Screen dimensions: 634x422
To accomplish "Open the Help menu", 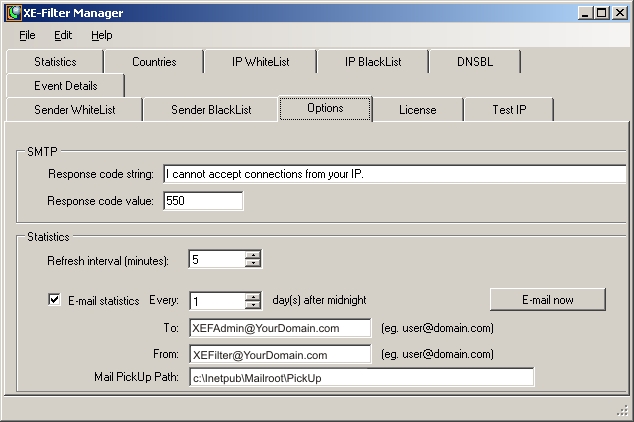I will [101, 36].
